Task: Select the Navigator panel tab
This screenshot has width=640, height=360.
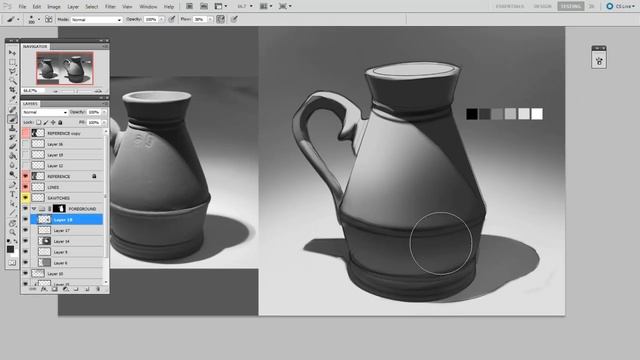Action: pyautogui.click(x=35, y=47)
